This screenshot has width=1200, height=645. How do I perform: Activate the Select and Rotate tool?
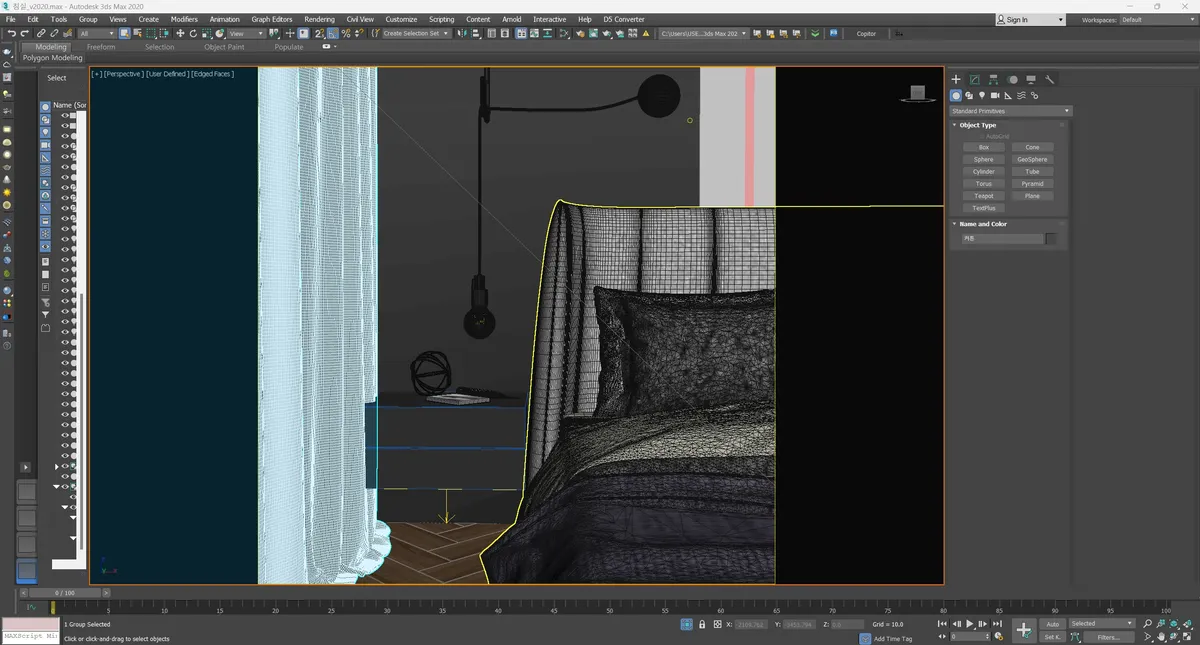pos(193,34)
